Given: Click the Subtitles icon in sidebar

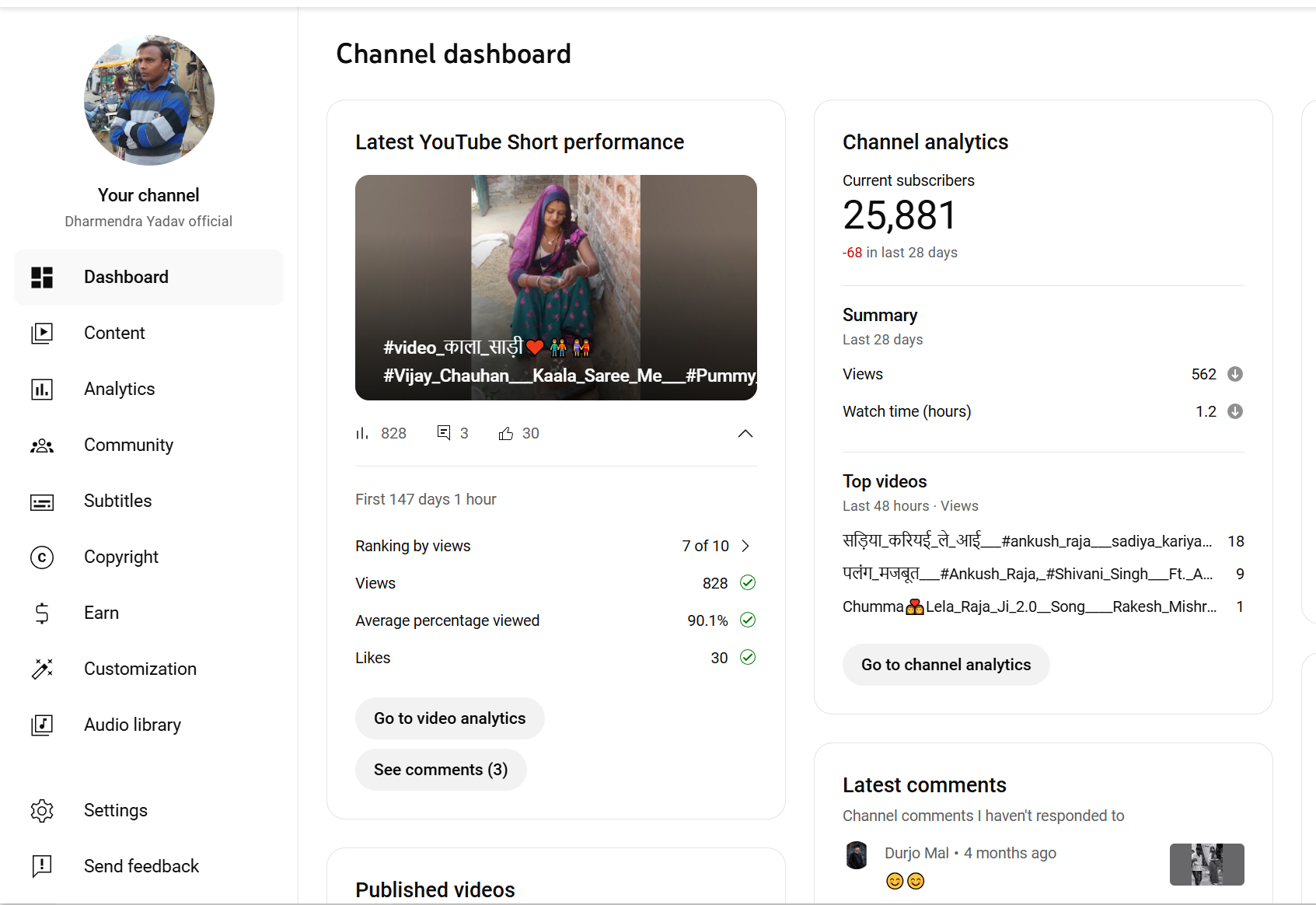Looking at the screenshot, I should click(42, 503).
